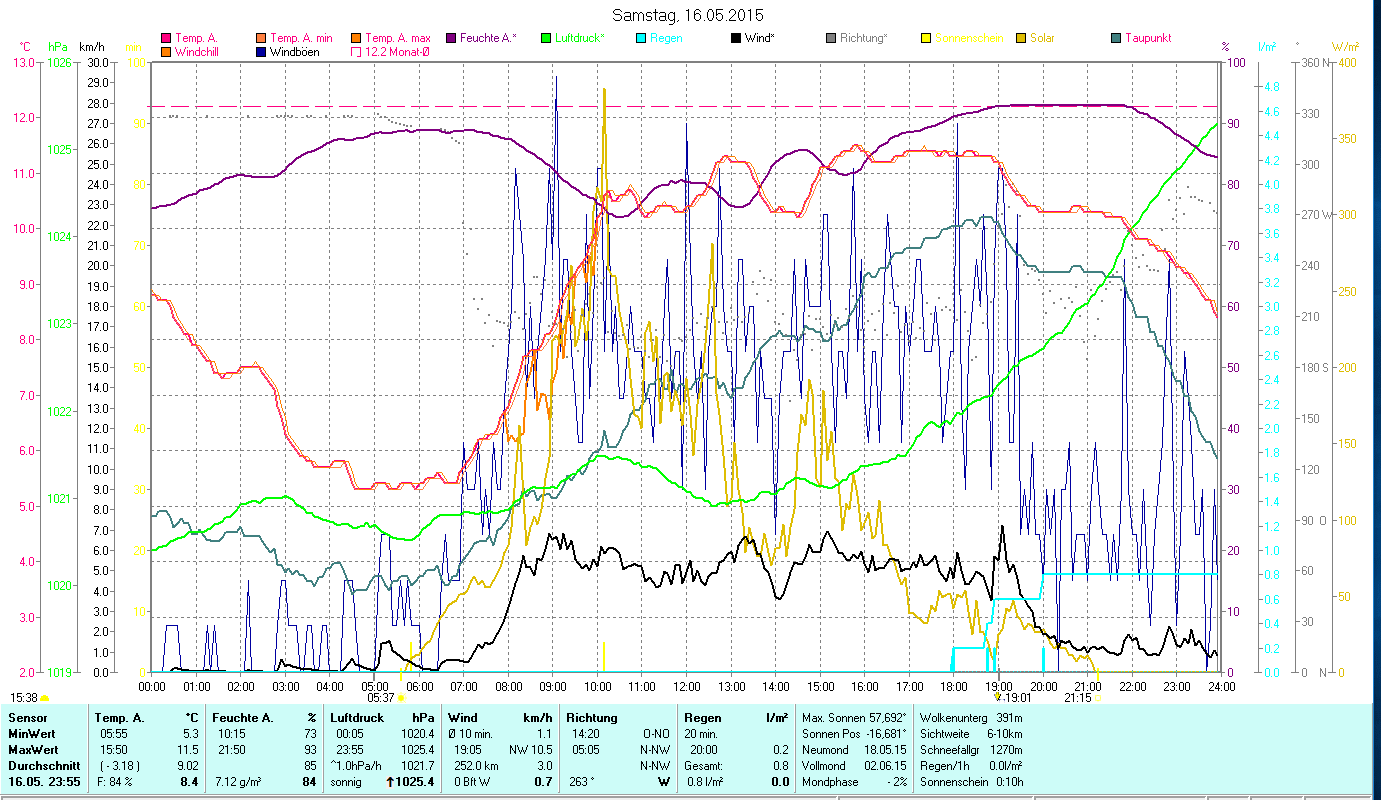Screen dimensions: 1381x800
Task: Click the '7.12 g/m³' humidity value
Action: [238, 782]
